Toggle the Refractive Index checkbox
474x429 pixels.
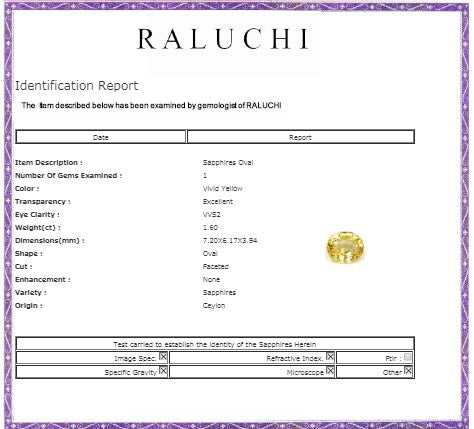coord(330,356)
